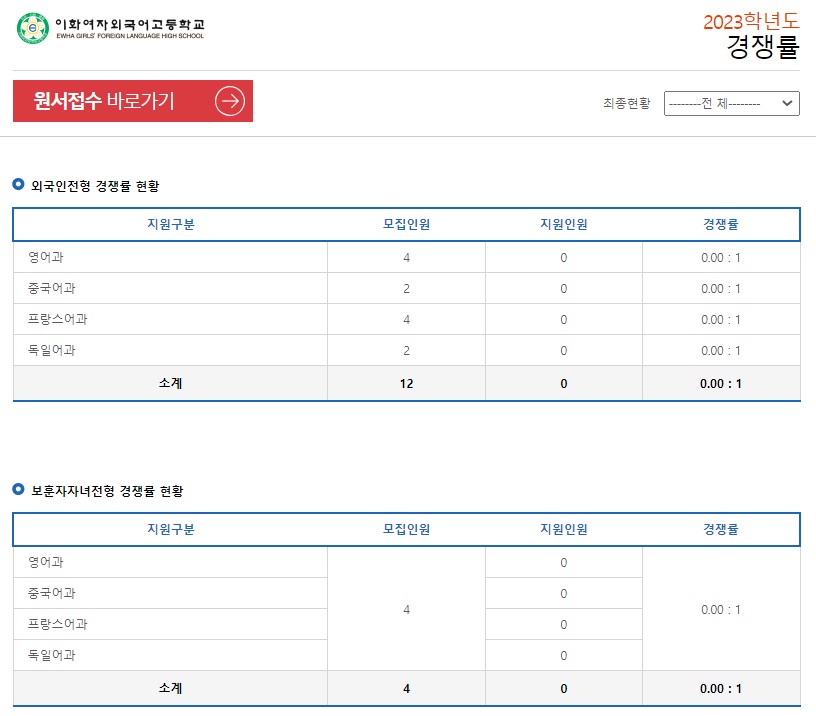This screenshot has height=716, width=816.
Task: Click the 최종현황 label
Action: point(627,103)
